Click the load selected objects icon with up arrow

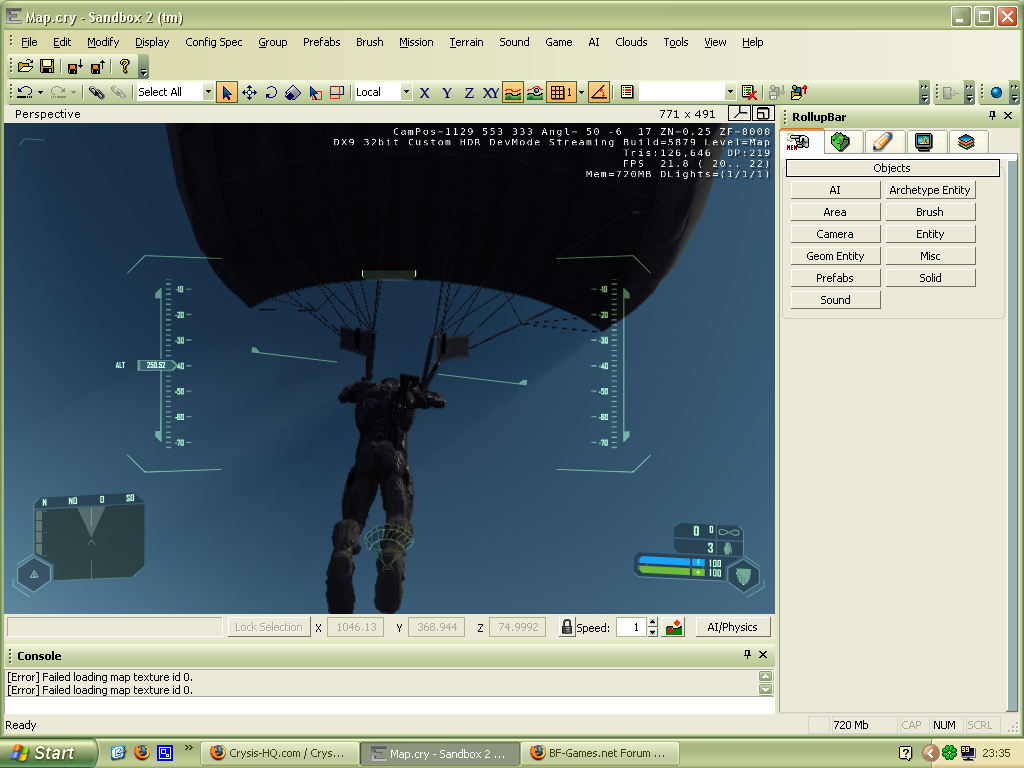[98, 66]
